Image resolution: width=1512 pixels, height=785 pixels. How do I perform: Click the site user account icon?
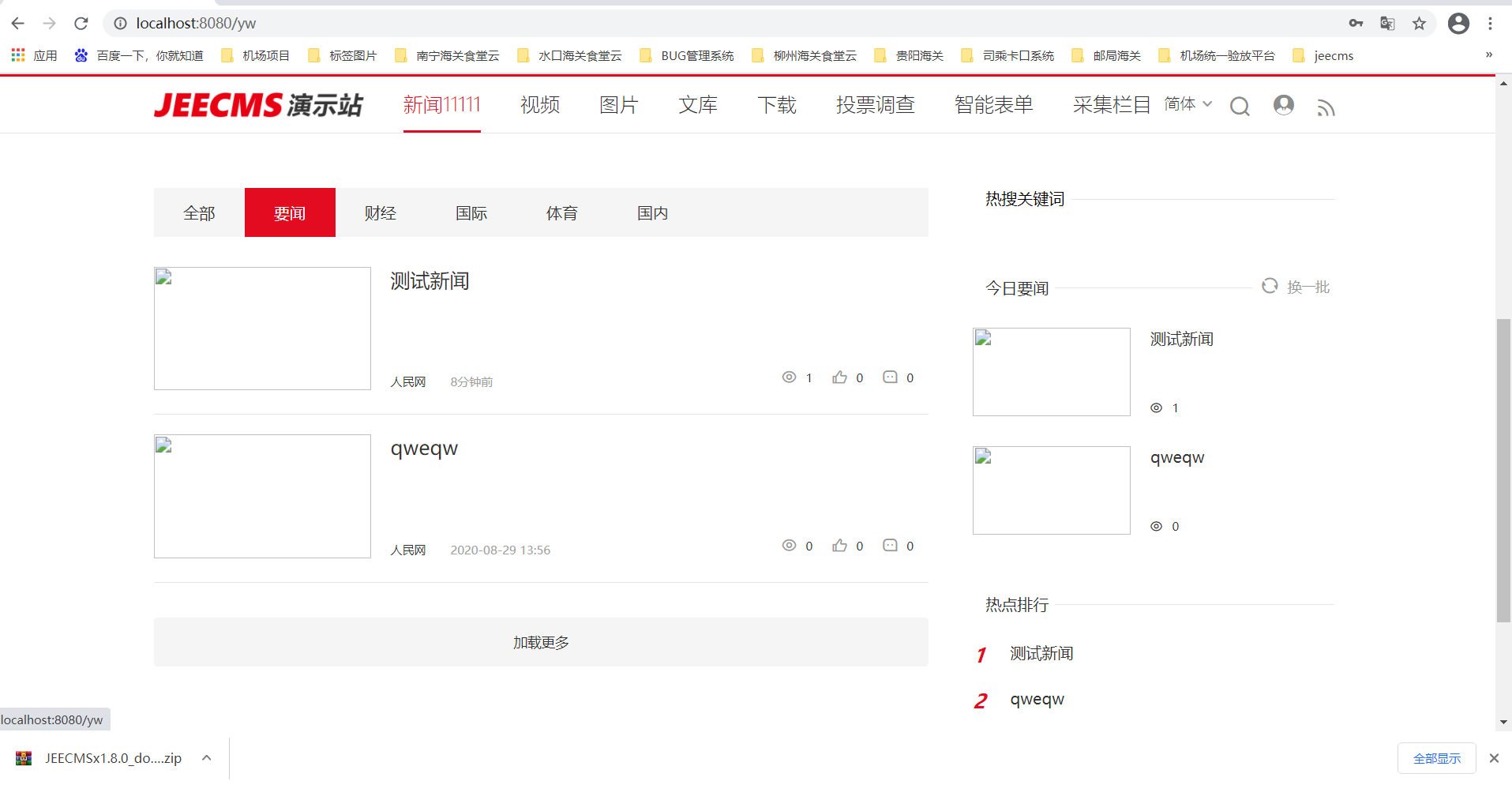[1284, 105]
